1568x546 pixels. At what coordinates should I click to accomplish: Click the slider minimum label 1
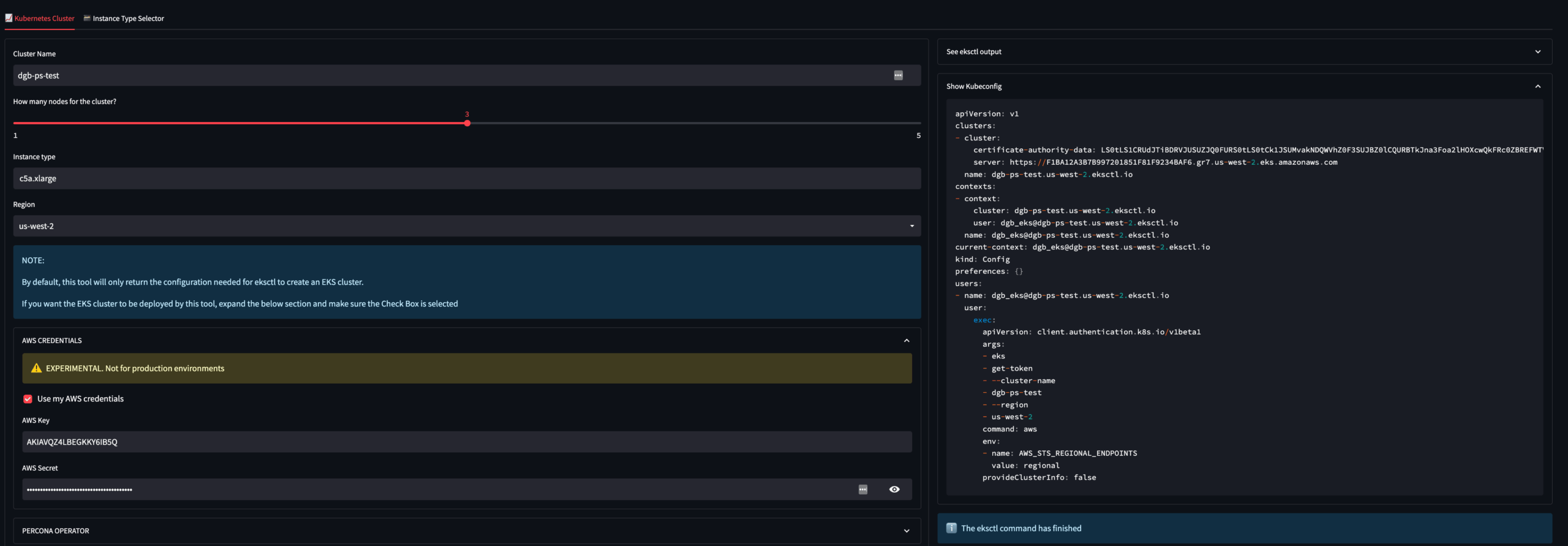click(x=16, y=135)
